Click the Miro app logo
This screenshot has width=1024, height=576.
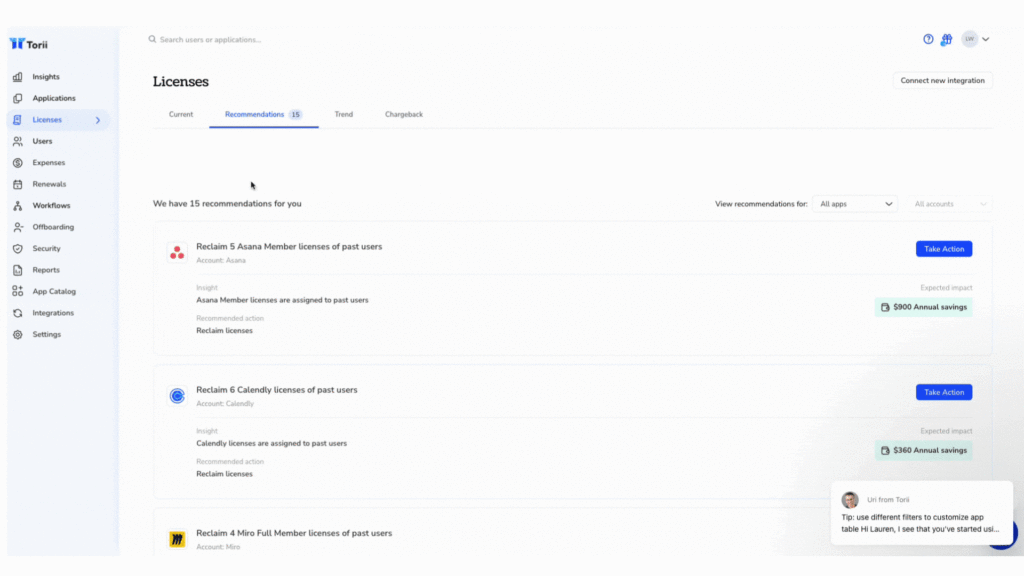[177, 539]
